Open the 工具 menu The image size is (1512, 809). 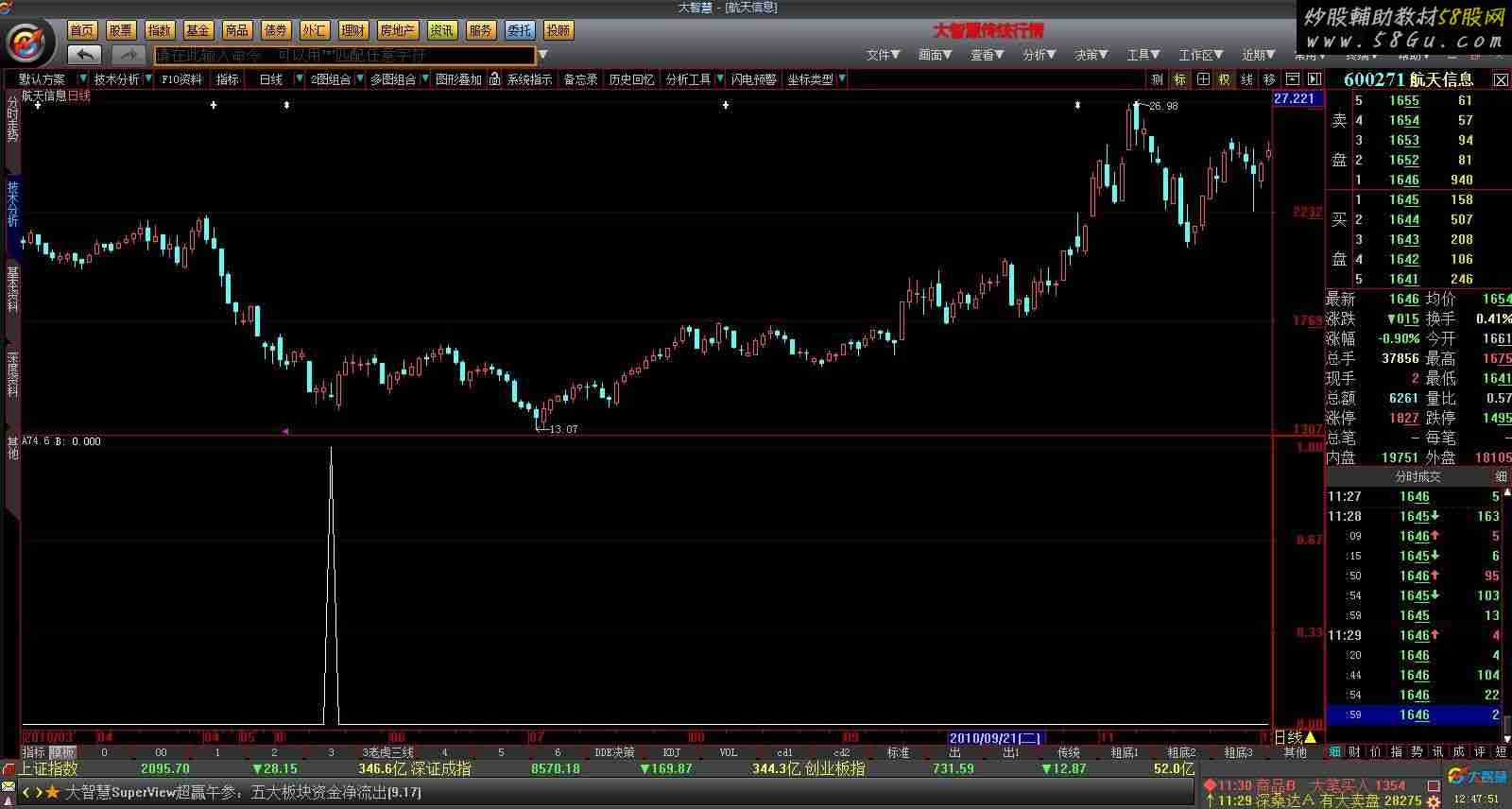pyautogui.click(x=1143, y=55)
